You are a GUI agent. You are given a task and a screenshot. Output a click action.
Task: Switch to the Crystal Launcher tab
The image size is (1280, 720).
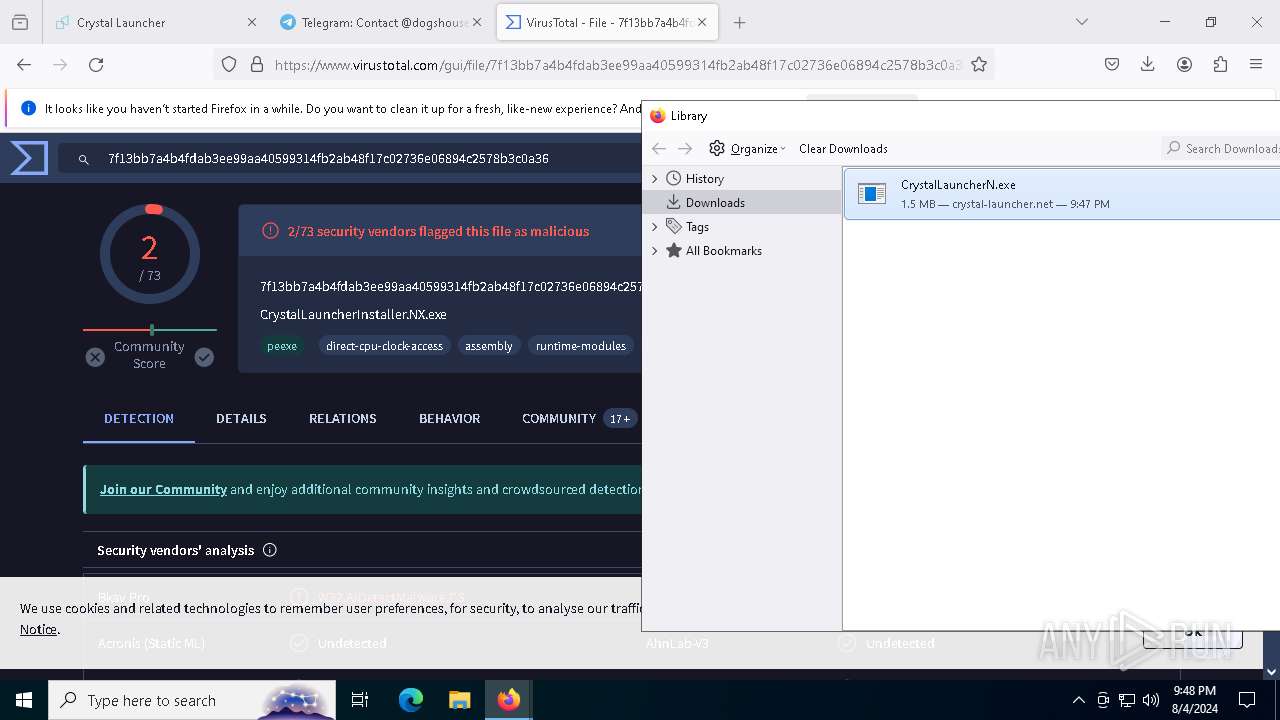click(155, 22)
